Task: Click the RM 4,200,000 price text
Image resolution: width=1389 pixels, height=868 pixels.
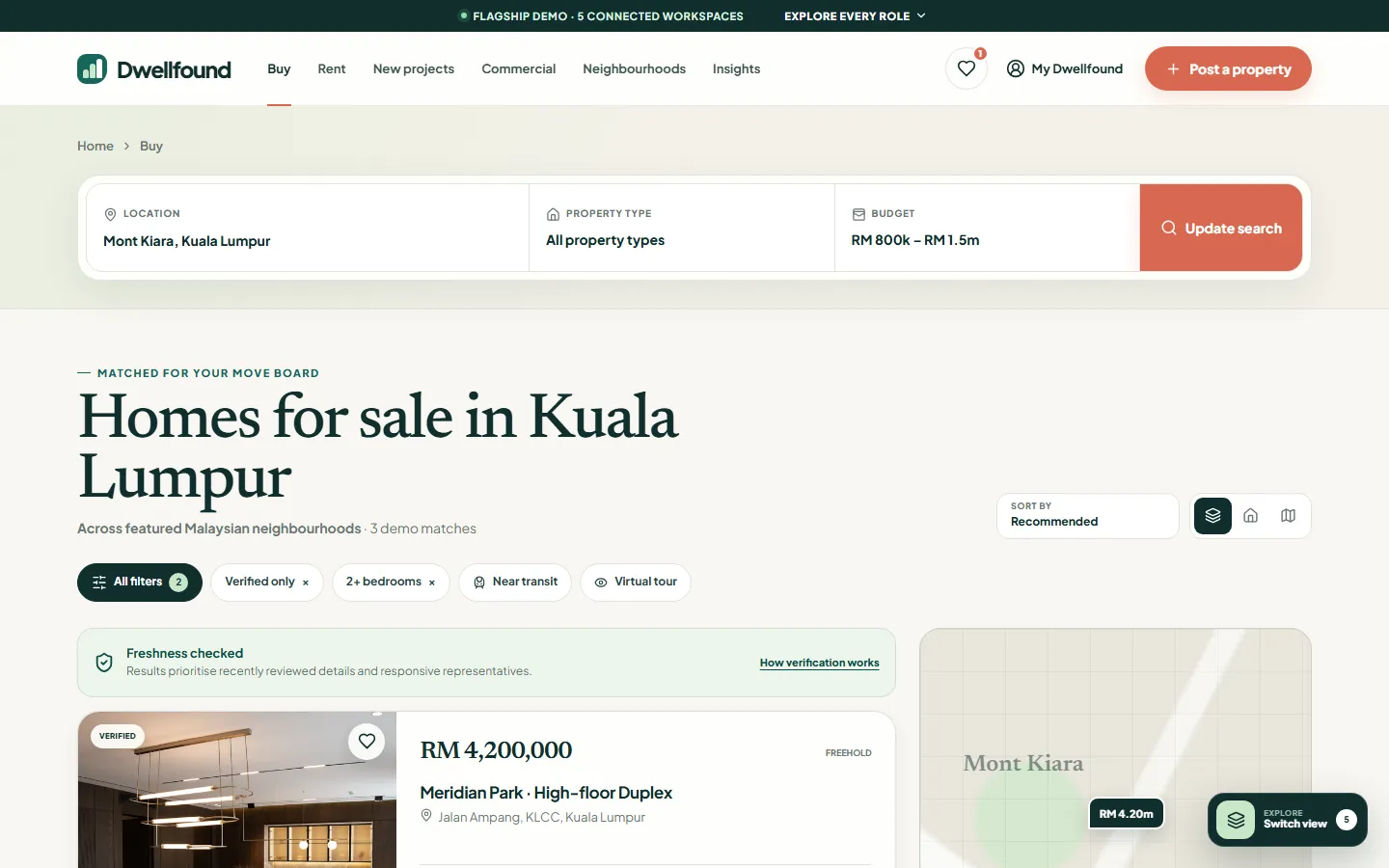Action: pyautogui.click(x=496, y=750)
